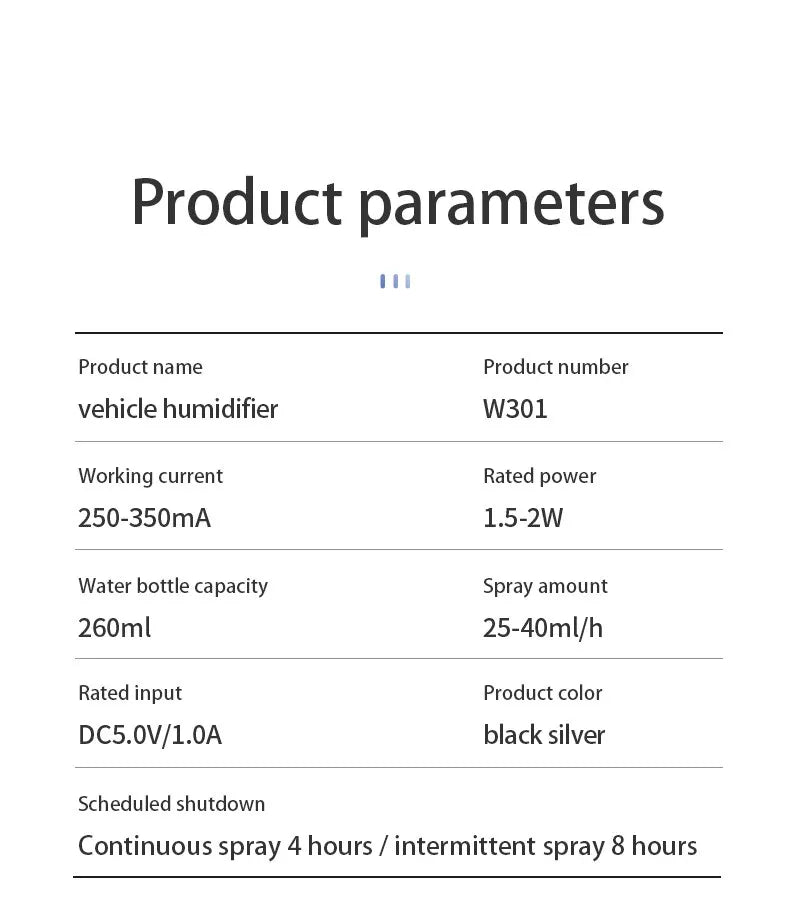Select the DC5.0V/1.0A value
Screen dimensions: 790x917
pos(150,736)
